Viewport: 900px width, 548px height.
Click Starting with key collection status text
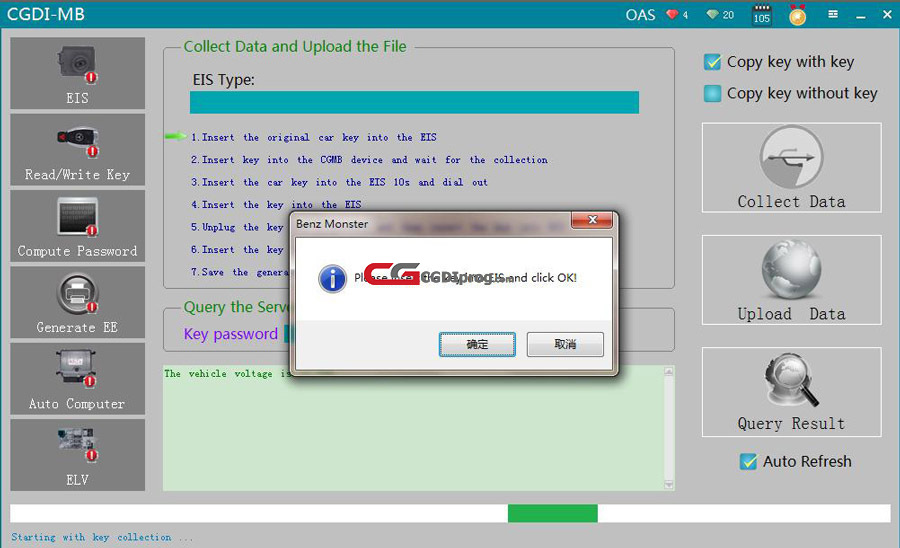click(102, 537)
